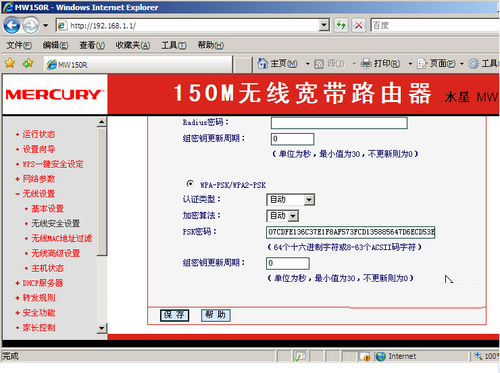Viewport: 500px width, 373px height.
Task: Expand the address bar URL dropdown
Action: tap(324, 25)
